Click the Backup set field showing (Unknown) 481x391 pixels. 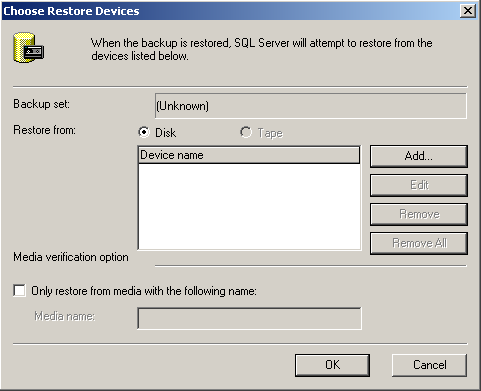click(x=311, y=106)
